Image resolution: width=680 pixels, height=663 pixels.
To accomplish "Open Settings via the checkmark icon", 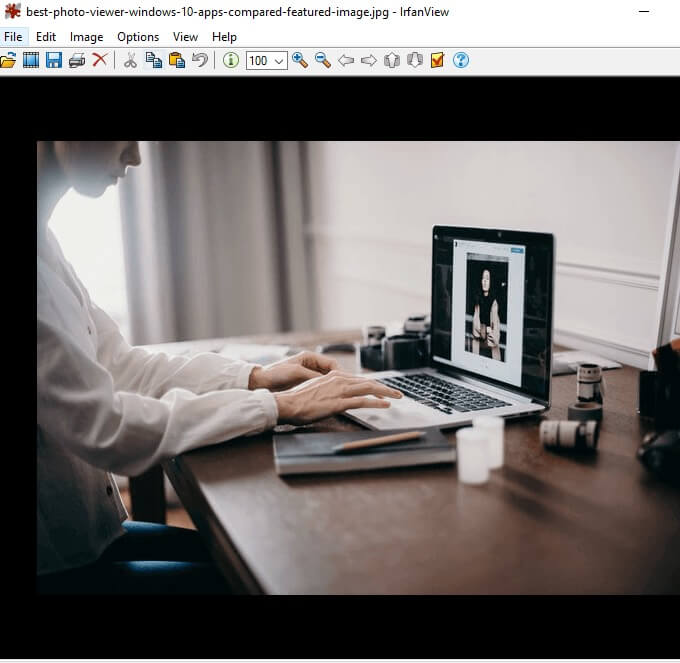I will click(x=437, y=60).
